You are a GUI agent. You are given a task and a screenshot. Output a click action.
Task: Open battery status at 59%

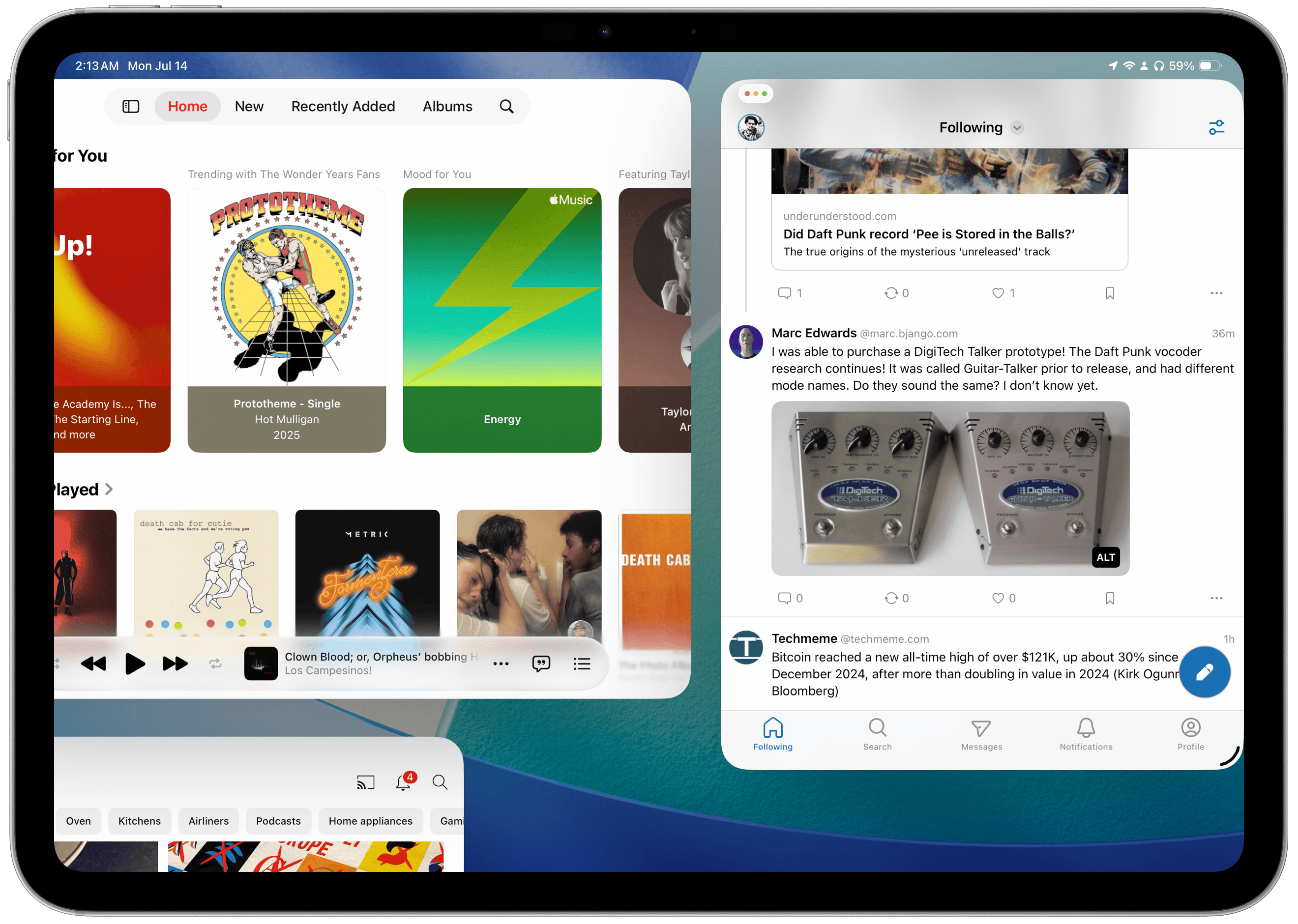[x=1195, y=66]
